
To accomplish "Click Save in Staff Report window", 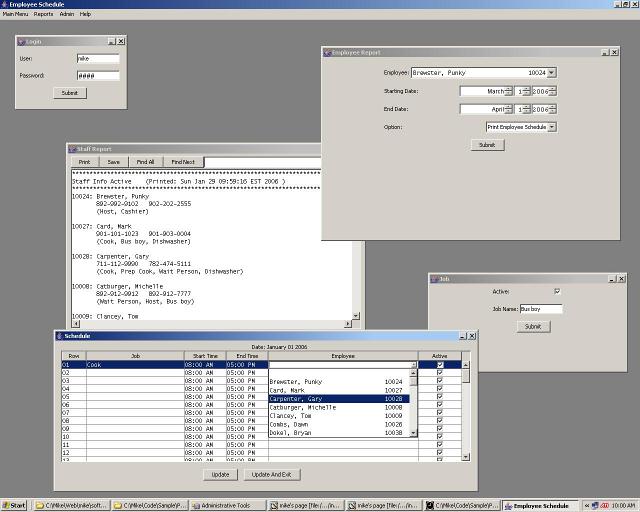I will pos(113,162).
